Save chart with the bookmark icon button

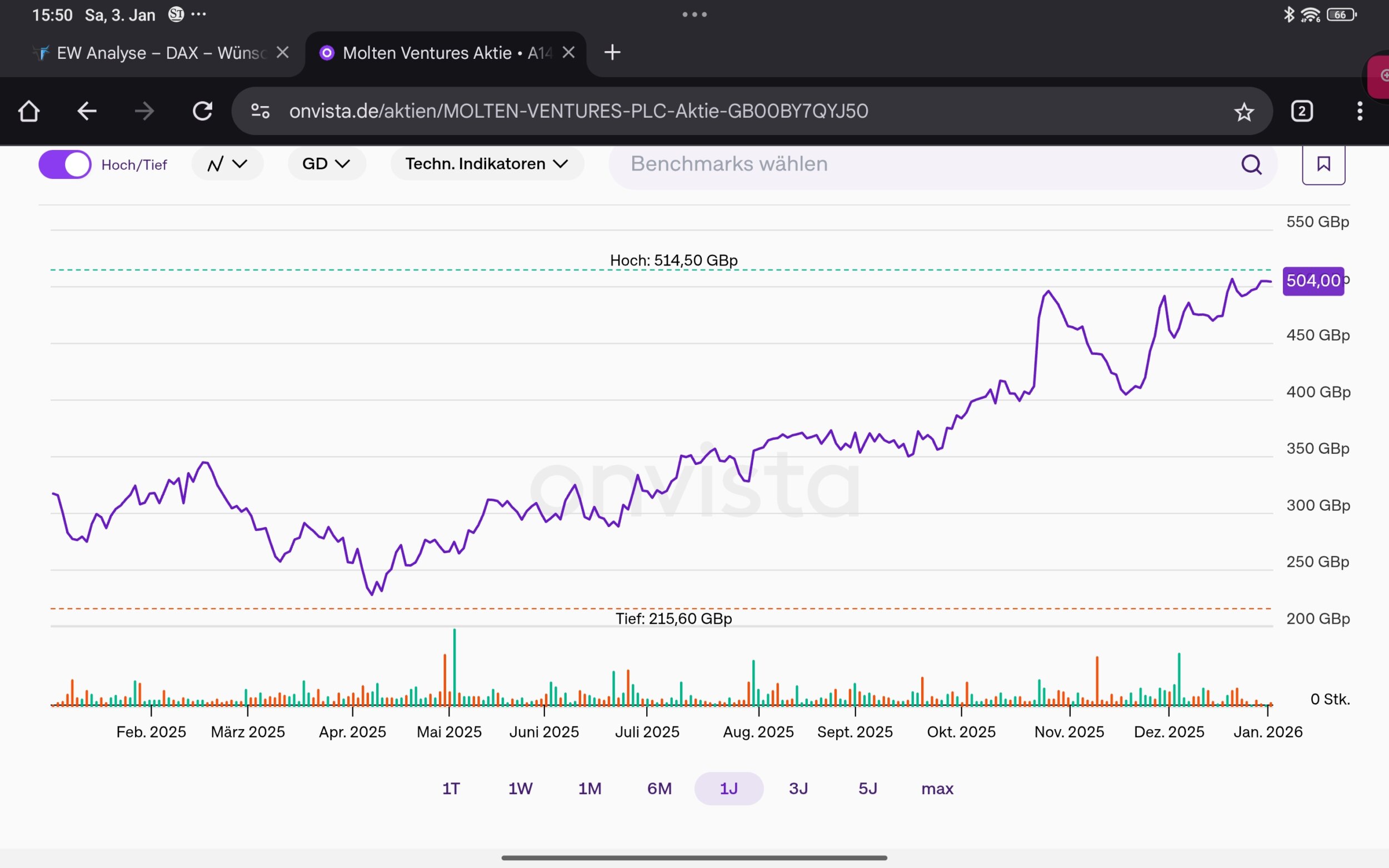point(1323,165)
